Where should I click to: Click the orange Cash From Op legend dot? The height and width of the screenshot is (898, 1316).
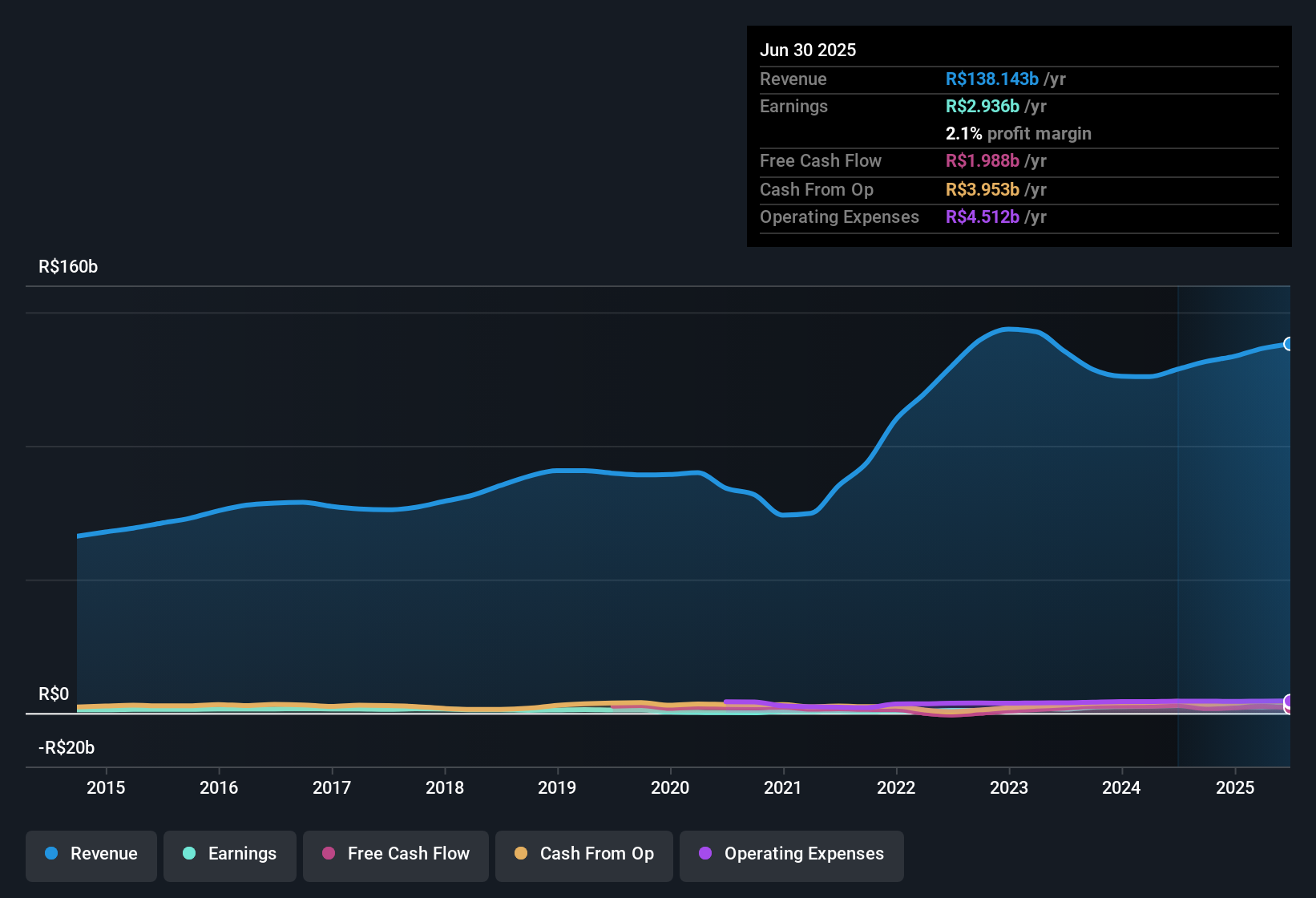point(521,853)
